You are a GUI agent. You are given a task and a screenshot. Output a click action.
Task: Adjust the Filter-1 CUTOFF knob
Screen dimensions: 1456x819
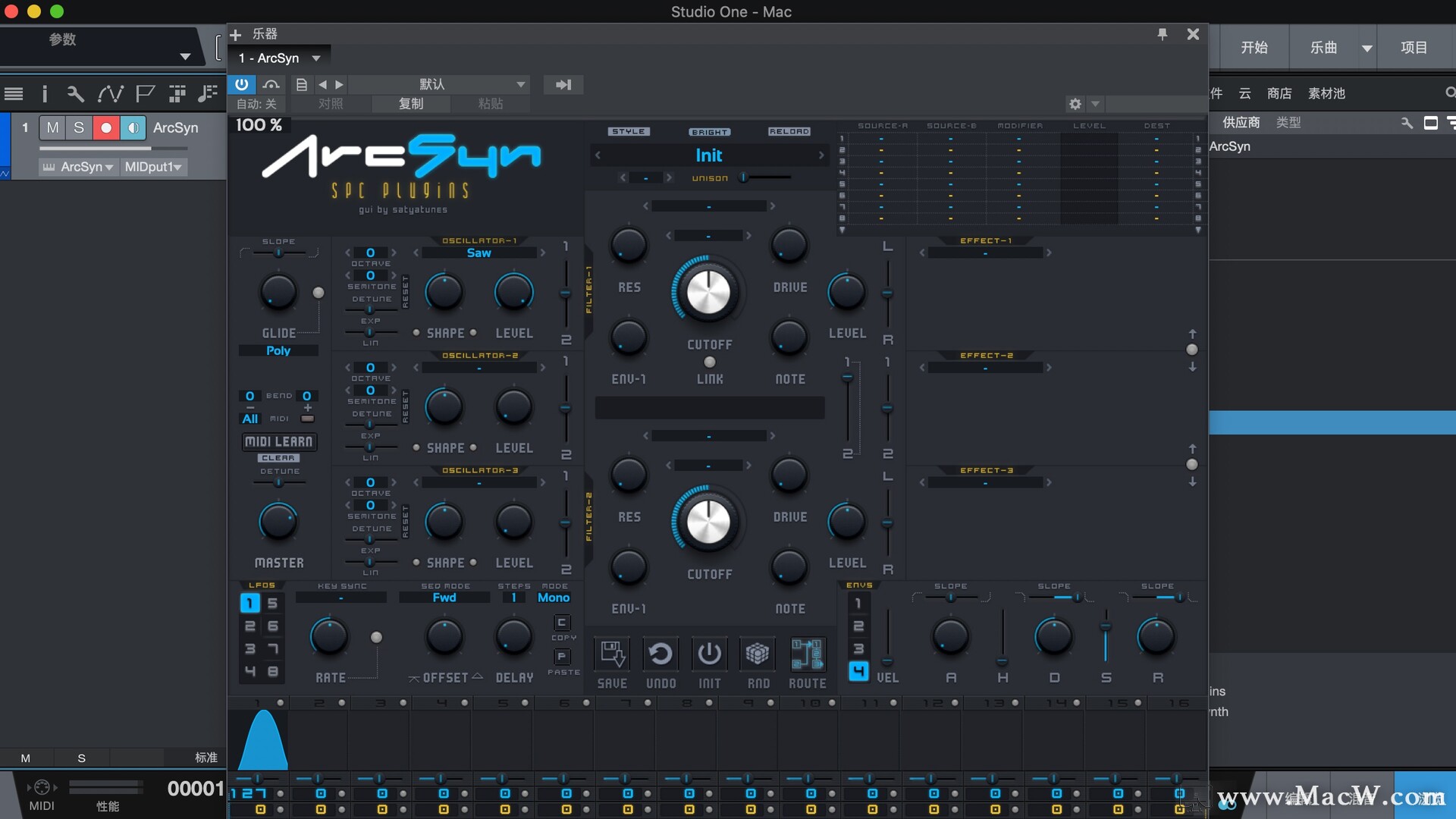pos(708,293)
